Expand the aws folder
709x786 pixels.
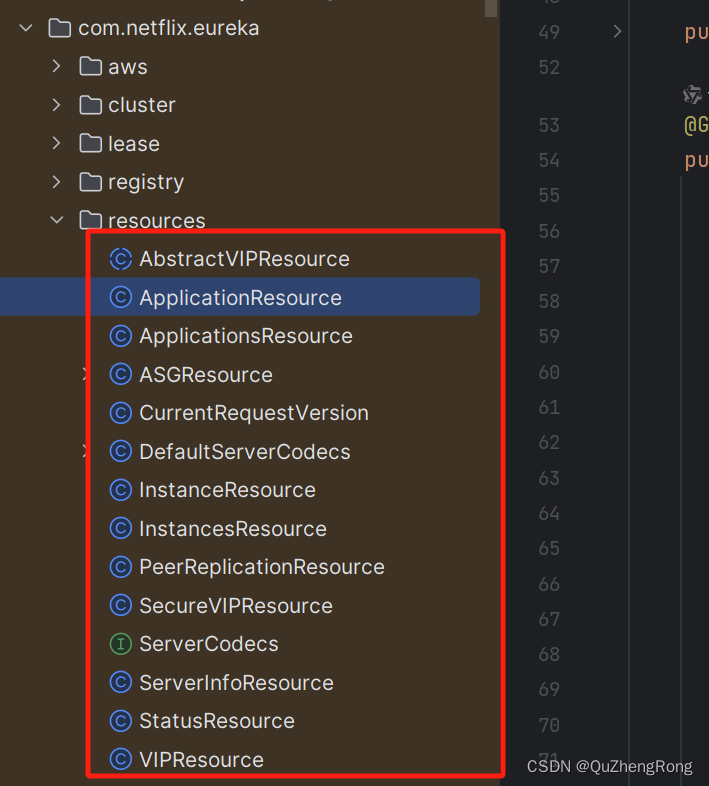tap(57, 66)
